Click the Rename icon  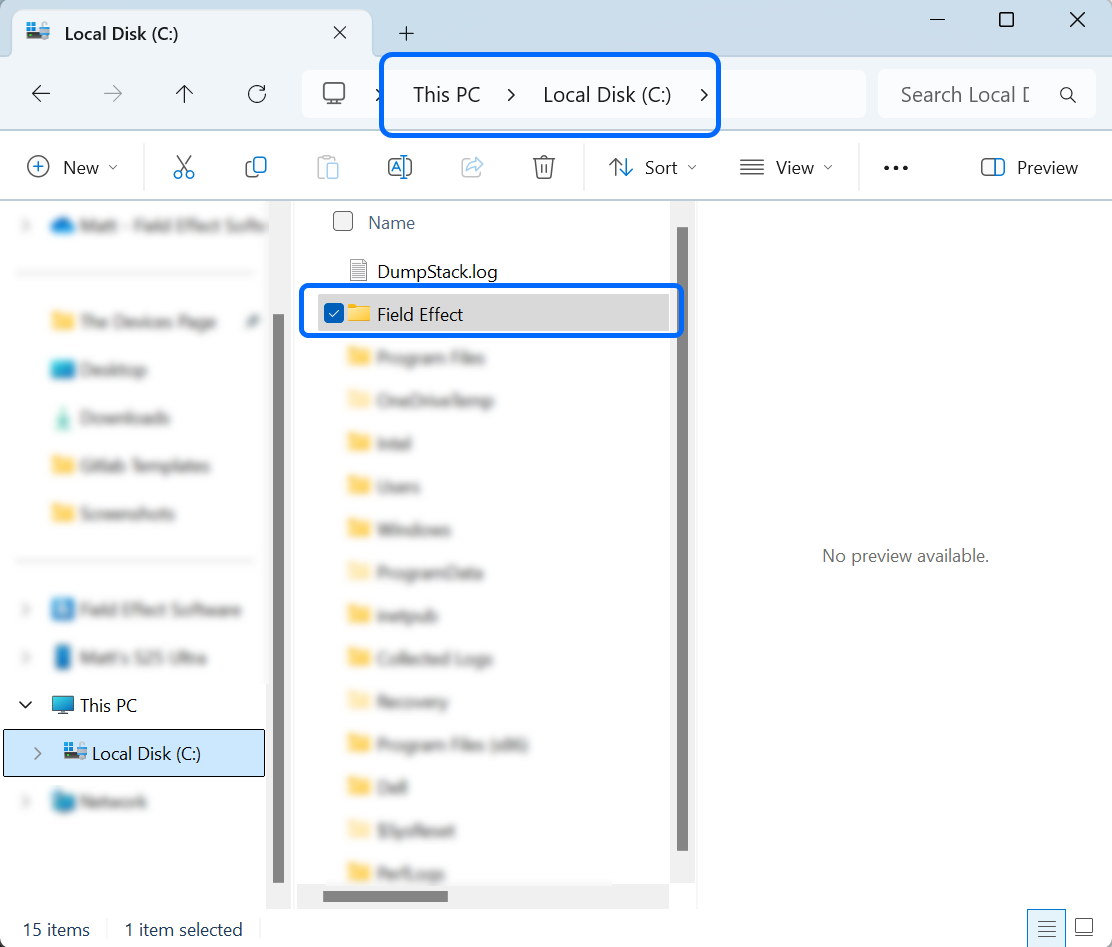pos(400,167)
